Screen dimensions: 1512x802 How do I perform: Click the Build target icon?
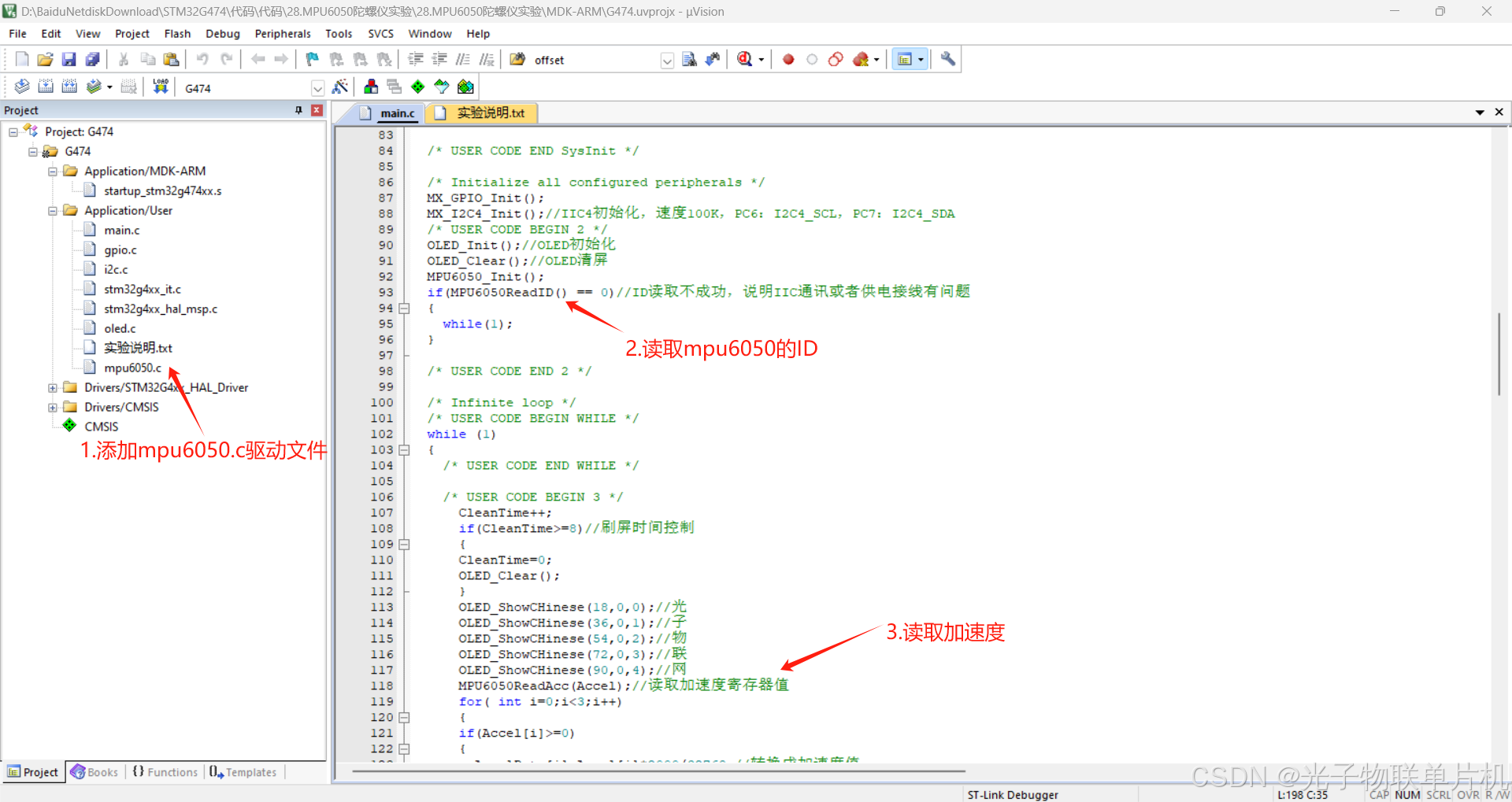pyautogui.click(x=46, y=87)
